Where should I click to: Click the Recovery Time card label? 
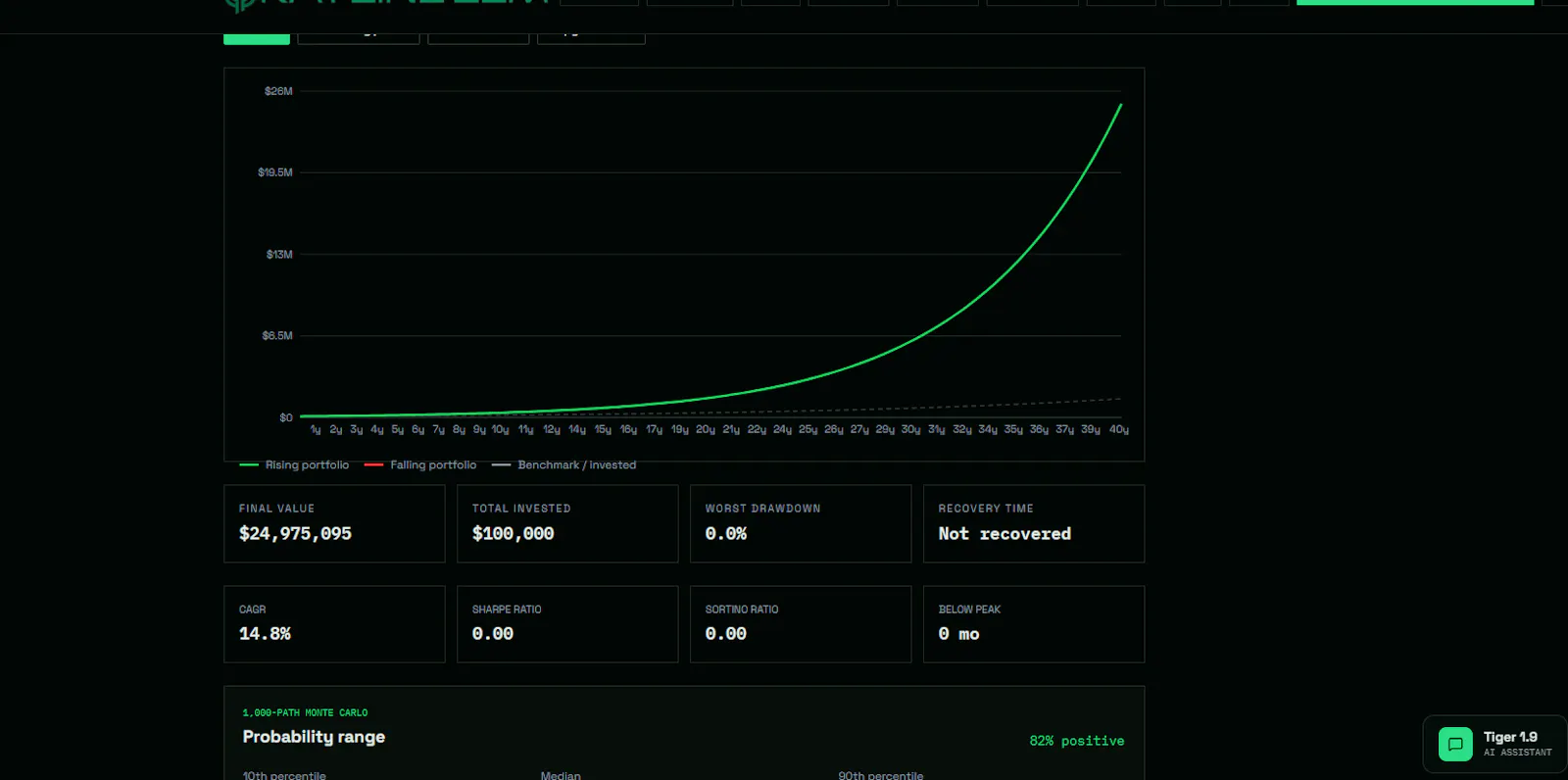986,509
